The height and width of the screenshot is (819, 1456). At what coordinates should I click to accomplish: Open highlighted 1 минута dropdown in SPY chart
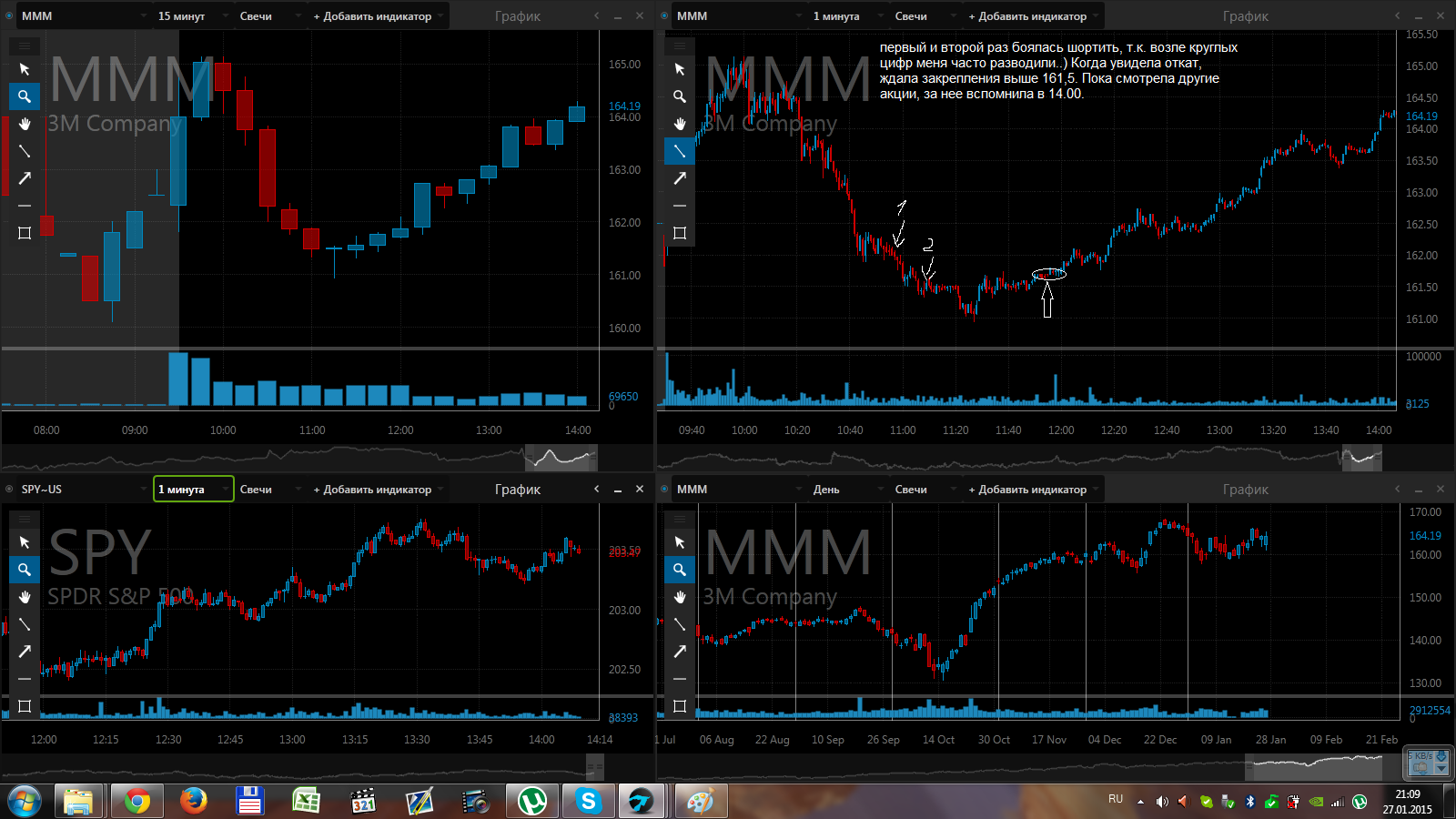(x=194, y=489)
